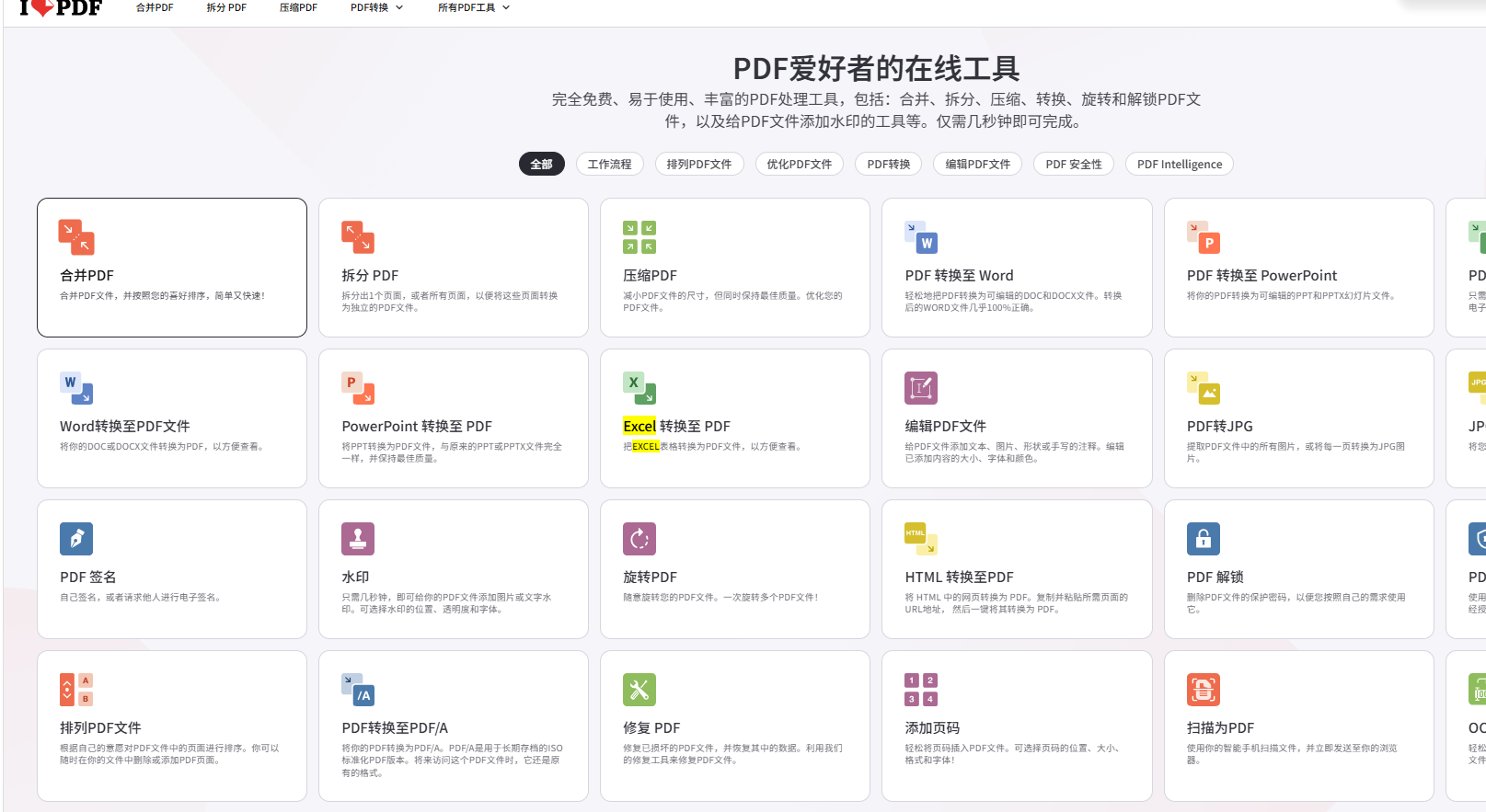
Task: Click the HTML 转换至PDF icon
Action: click(x=921, y=539)
